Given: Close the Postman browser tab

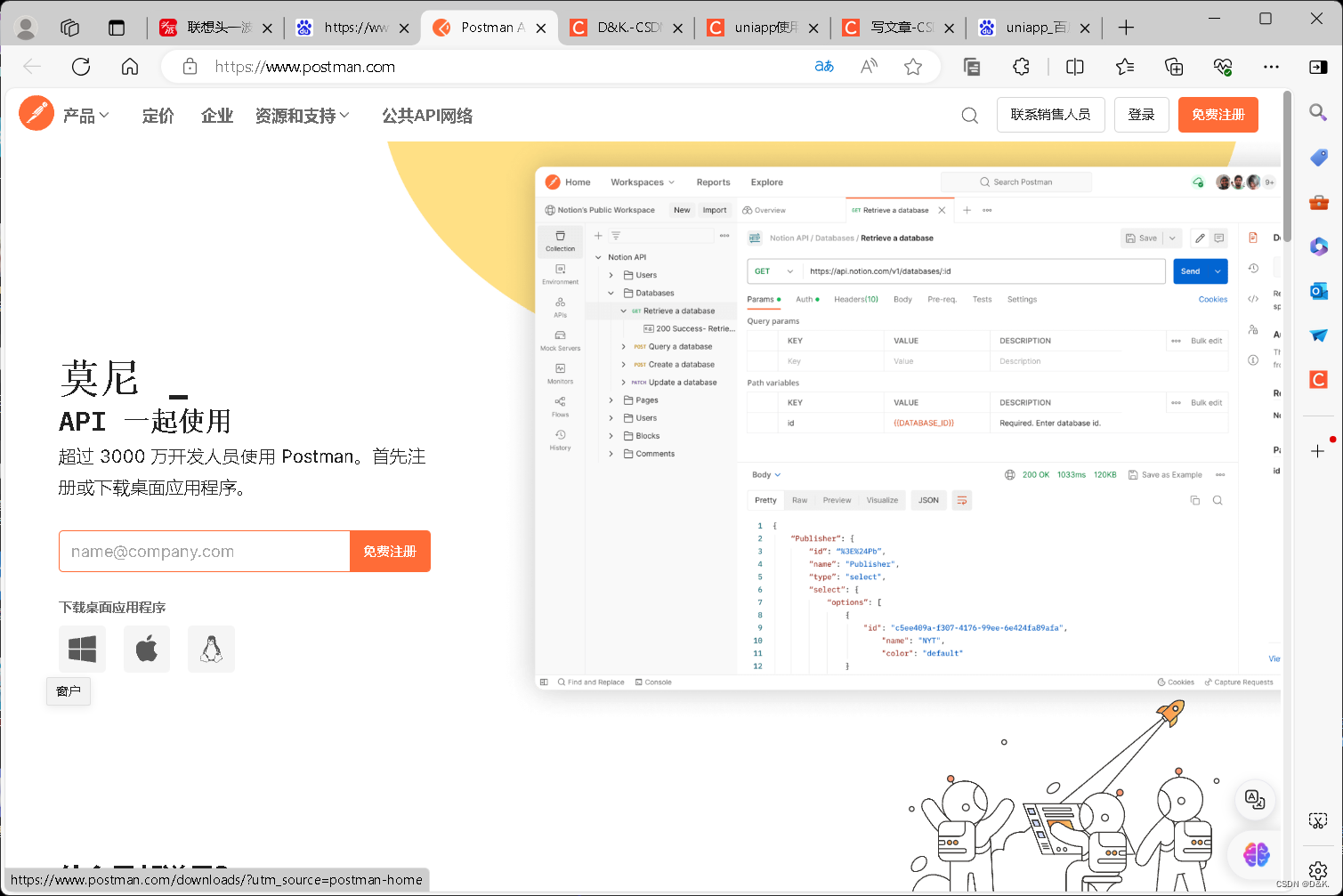Looking at the screenshot, I should [x=541, y=28].
